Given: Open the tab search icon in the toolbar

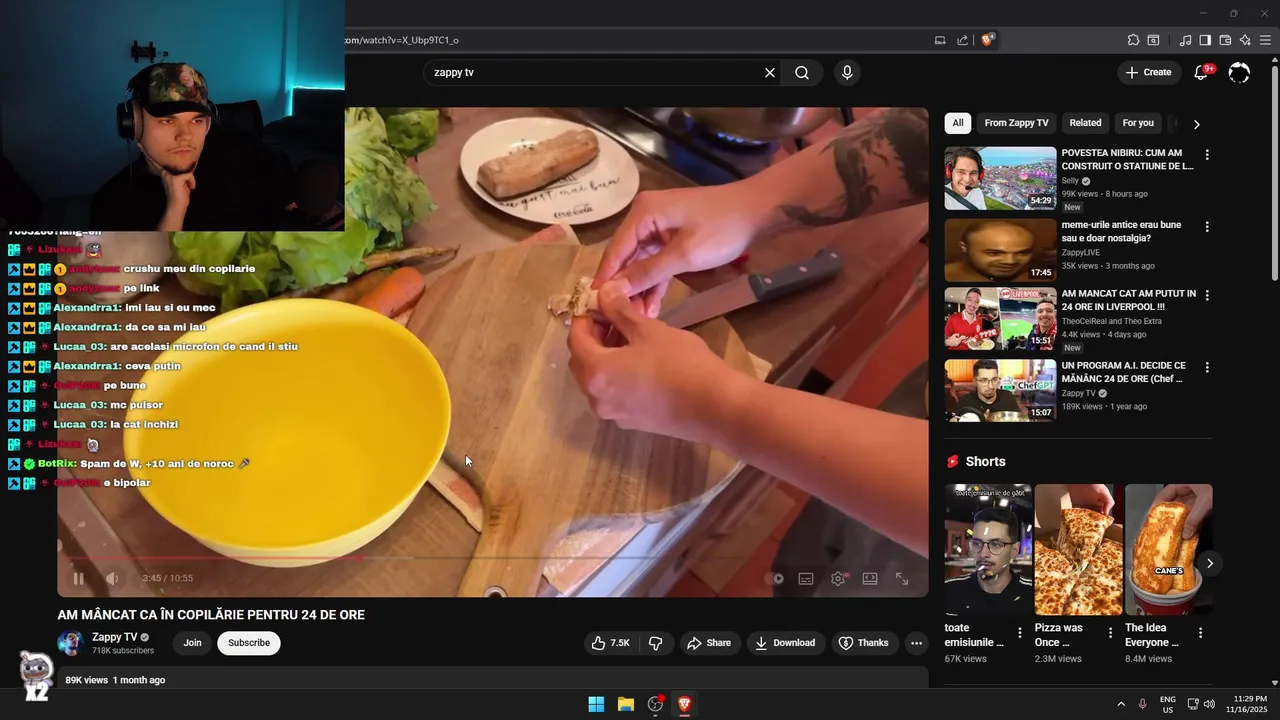Looking at the screenshot, I should pos(1153,40).
